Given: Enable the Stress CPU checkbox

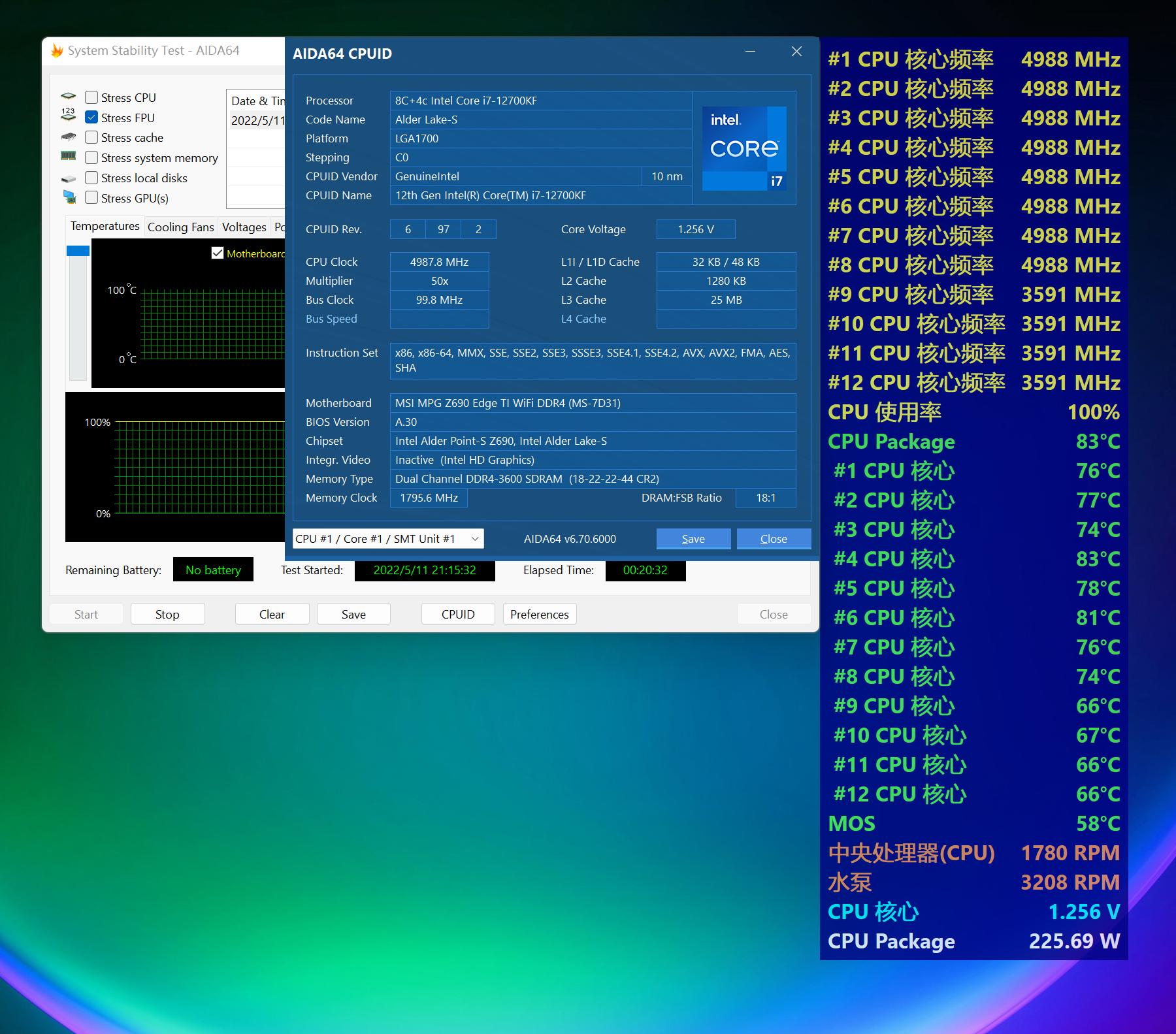Looking at the screenshot, I should 91,97.
